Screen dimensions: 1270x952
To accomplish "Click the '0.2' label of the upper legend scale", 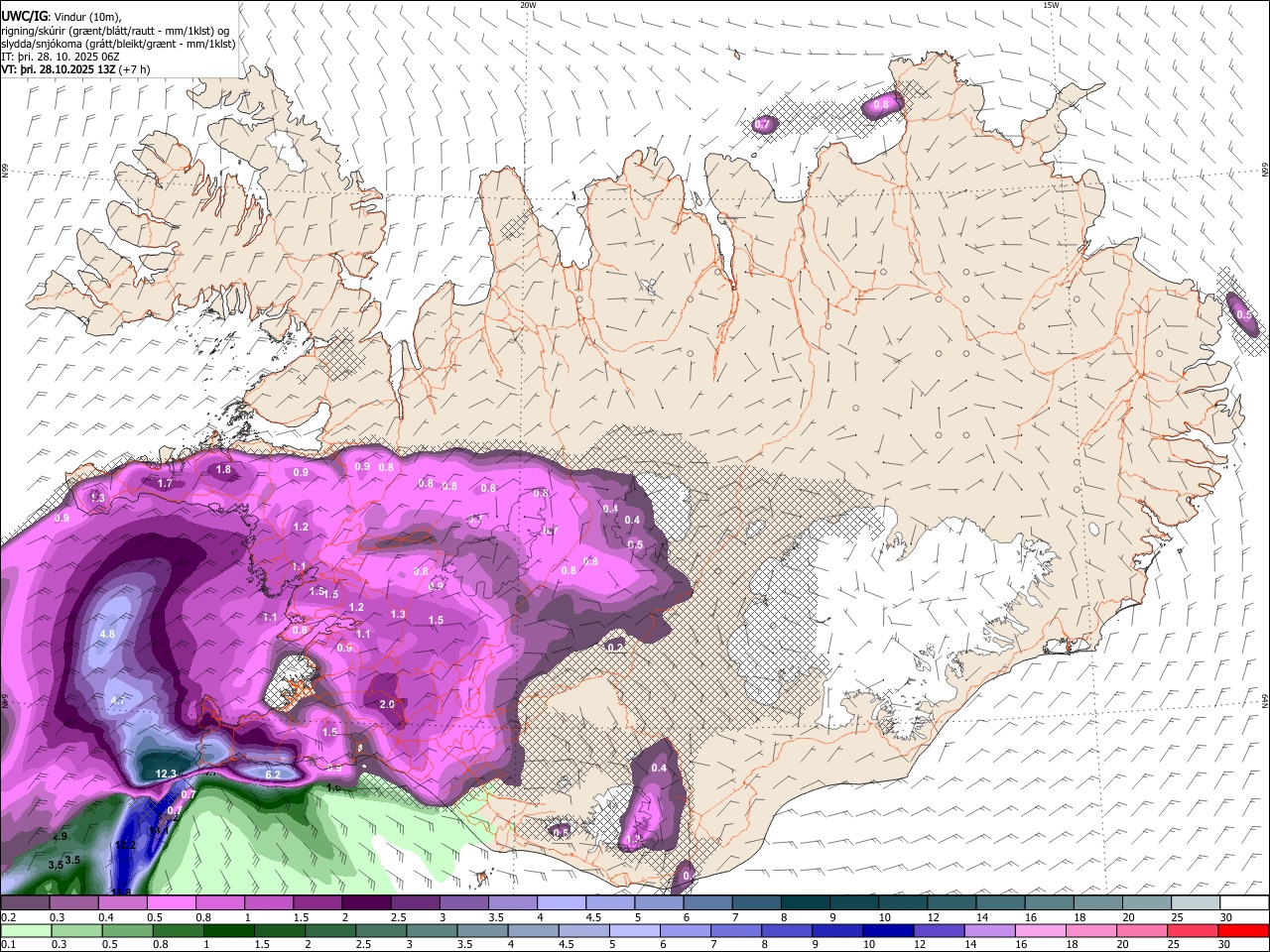I will (8, 917).
